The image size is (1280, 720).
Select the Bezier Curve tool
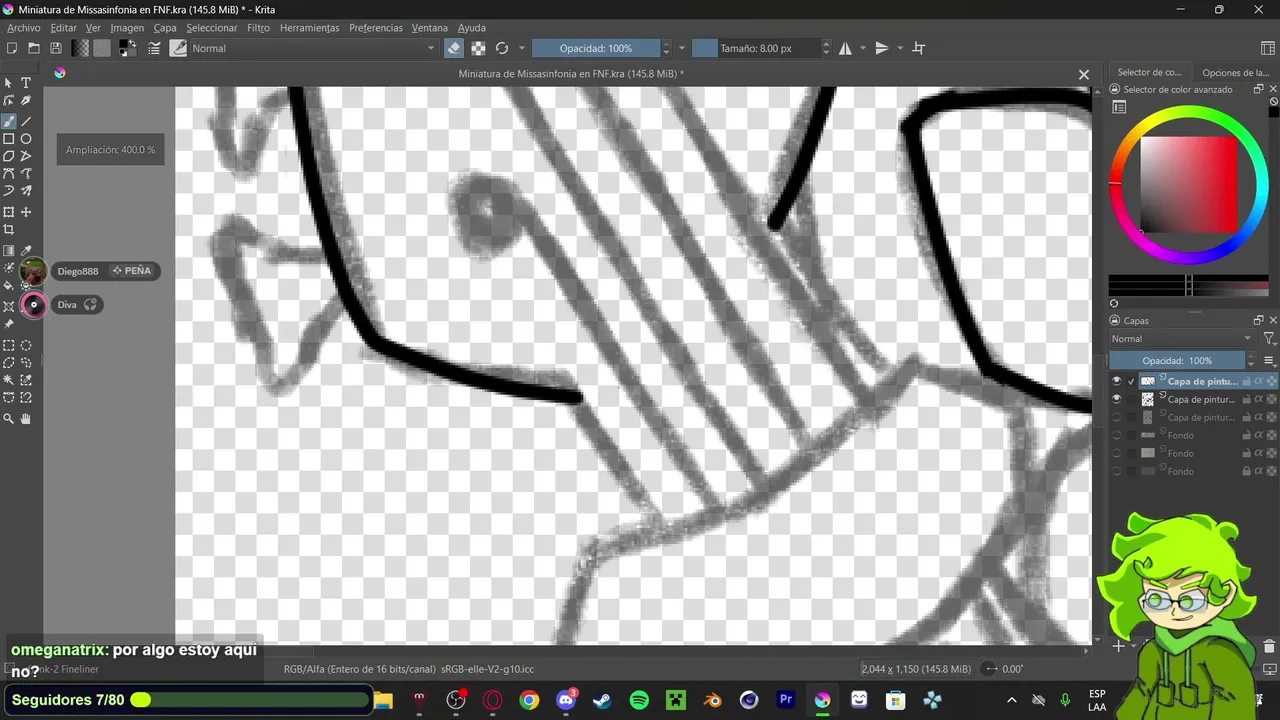point(9,173)
